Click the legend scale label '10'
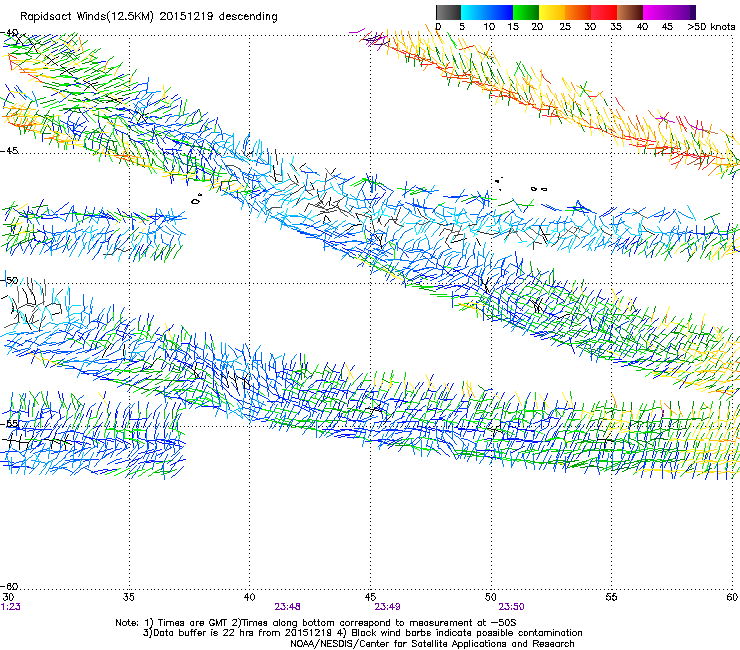The height and width of the screenshot is (650, 740). tap(488, 27)
